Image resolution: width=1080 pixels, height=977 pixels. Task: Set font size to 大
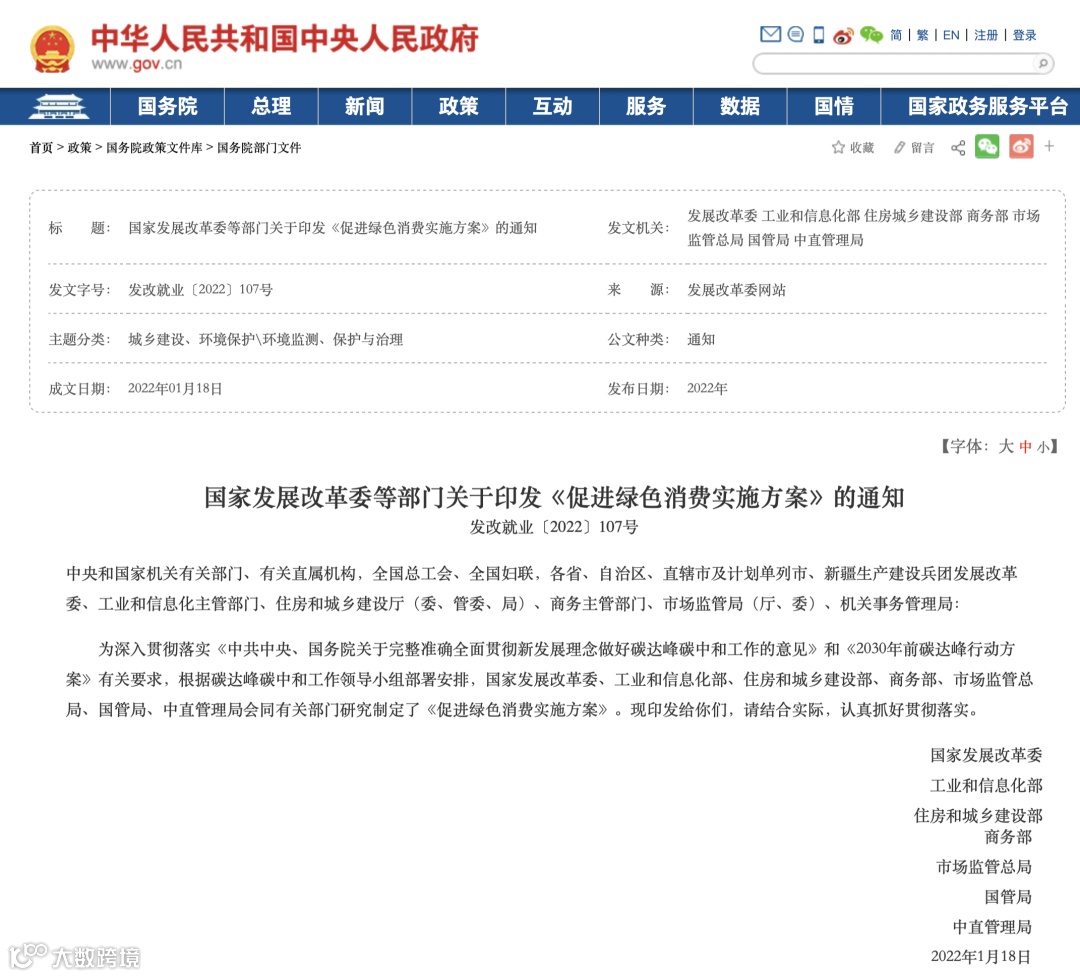pos(1006,446)
